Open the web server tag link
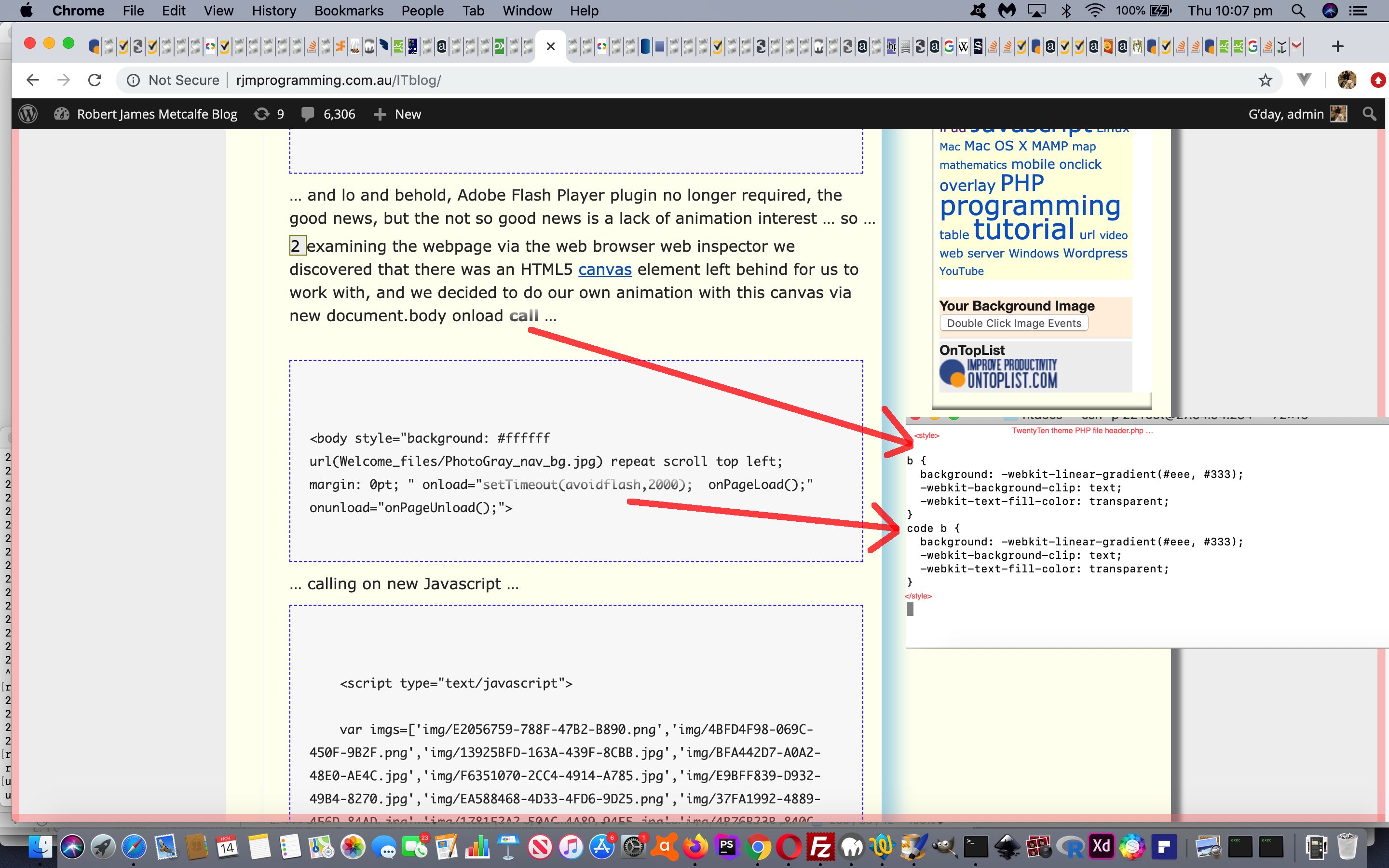The image size is (1389, 868). click(972, 253)
